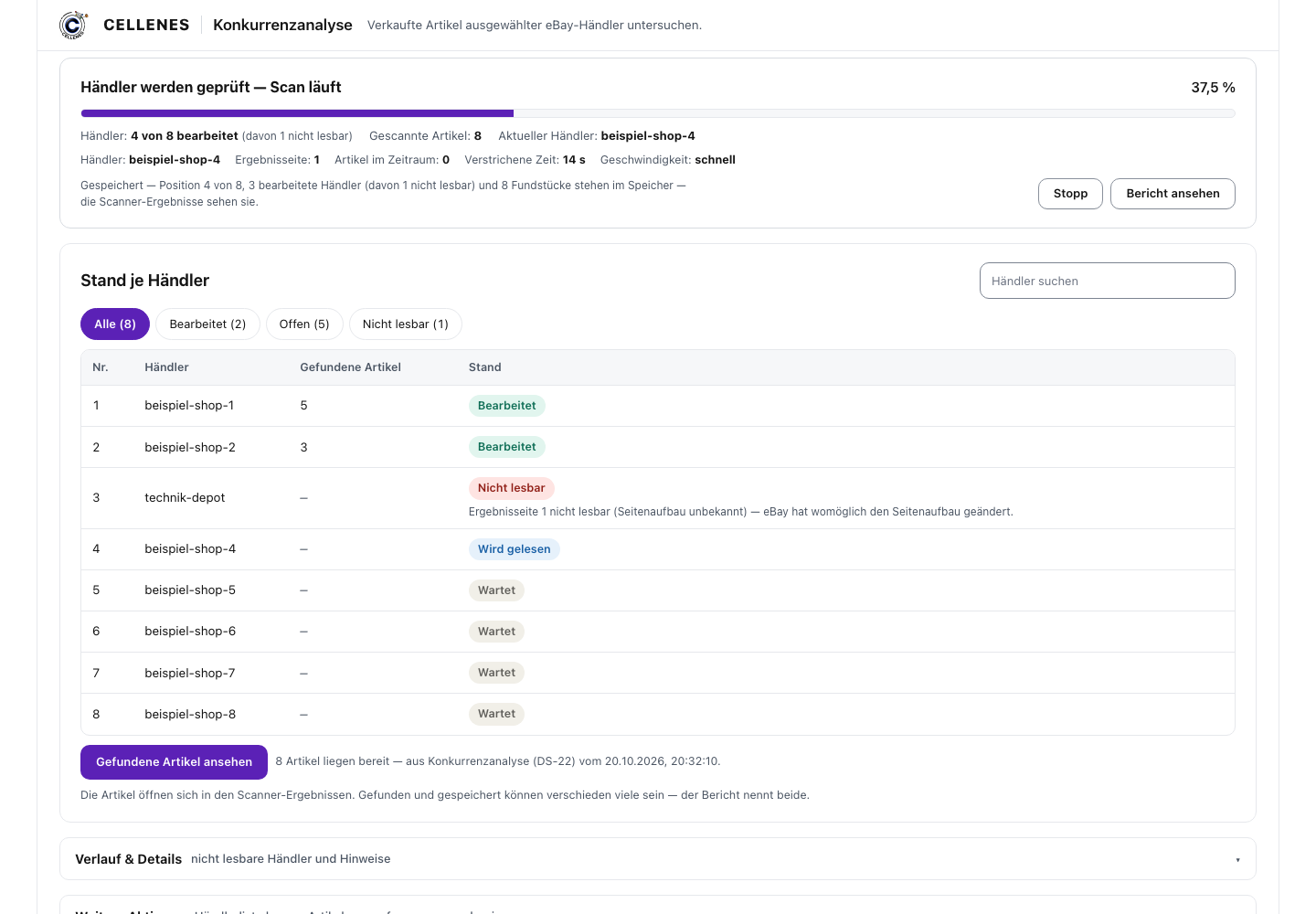Click Wartet badge for beispiel-shop-5
Viewport: 1316px width, 914px height.
point(496,590)
